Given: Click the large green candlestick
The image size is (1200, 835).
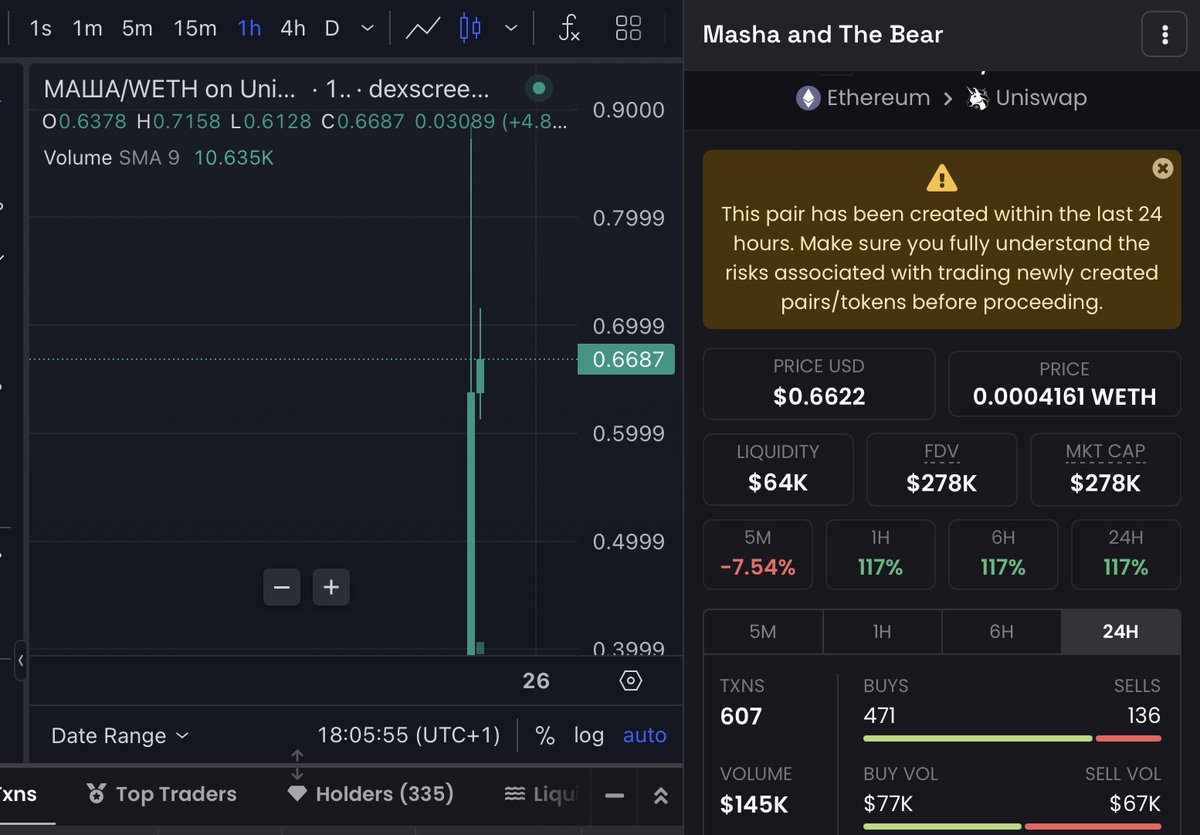Looking at the screenshot, I should tap(471, 522).
